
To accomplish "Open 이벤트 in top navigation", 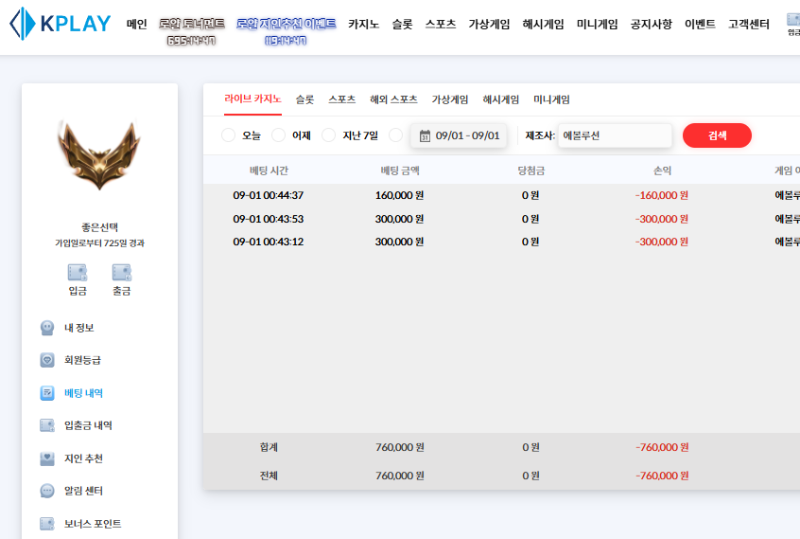I will pos(700,24).
